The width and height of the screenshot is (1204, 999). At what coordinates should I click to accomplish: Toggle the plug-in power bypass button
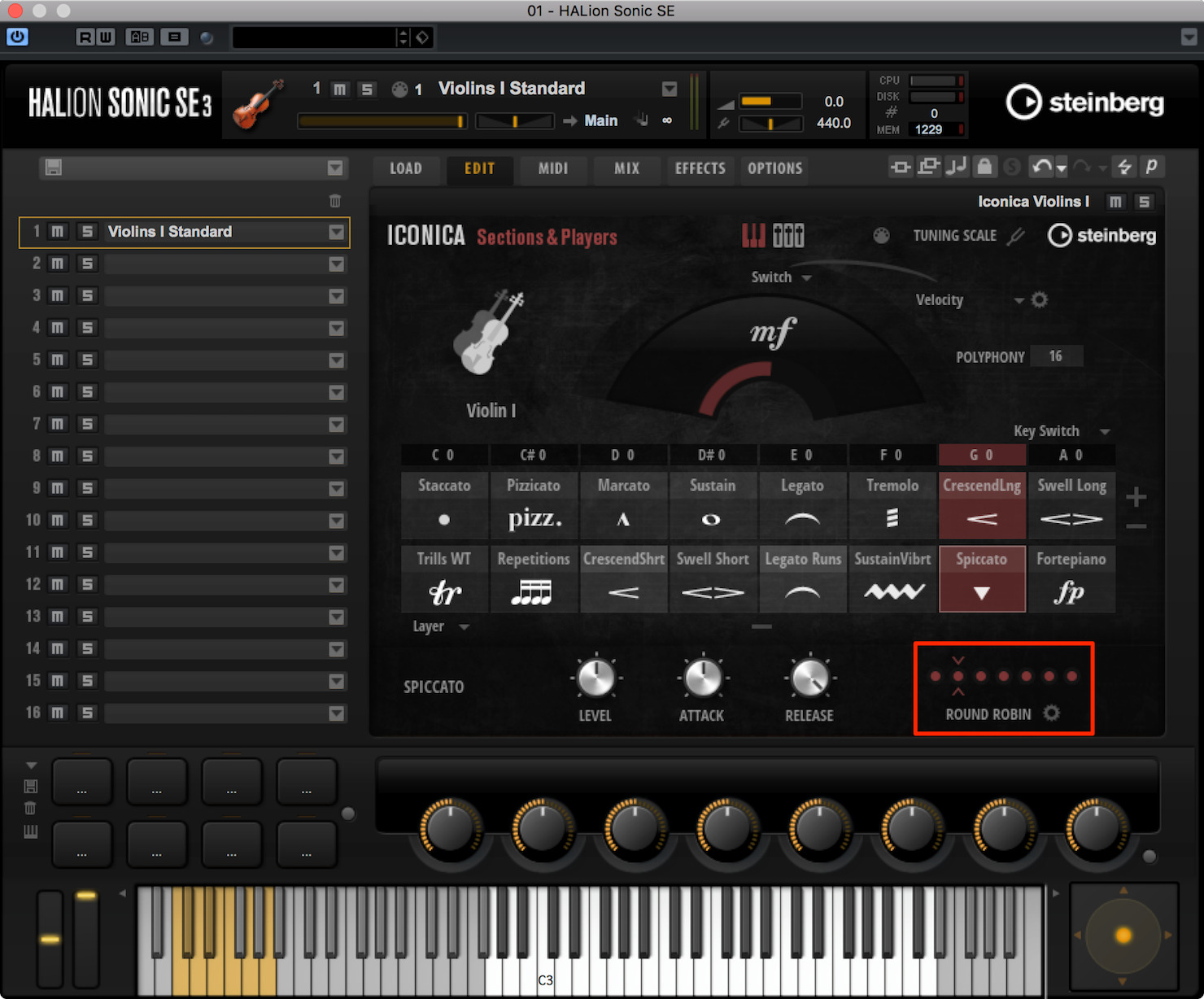17,37
